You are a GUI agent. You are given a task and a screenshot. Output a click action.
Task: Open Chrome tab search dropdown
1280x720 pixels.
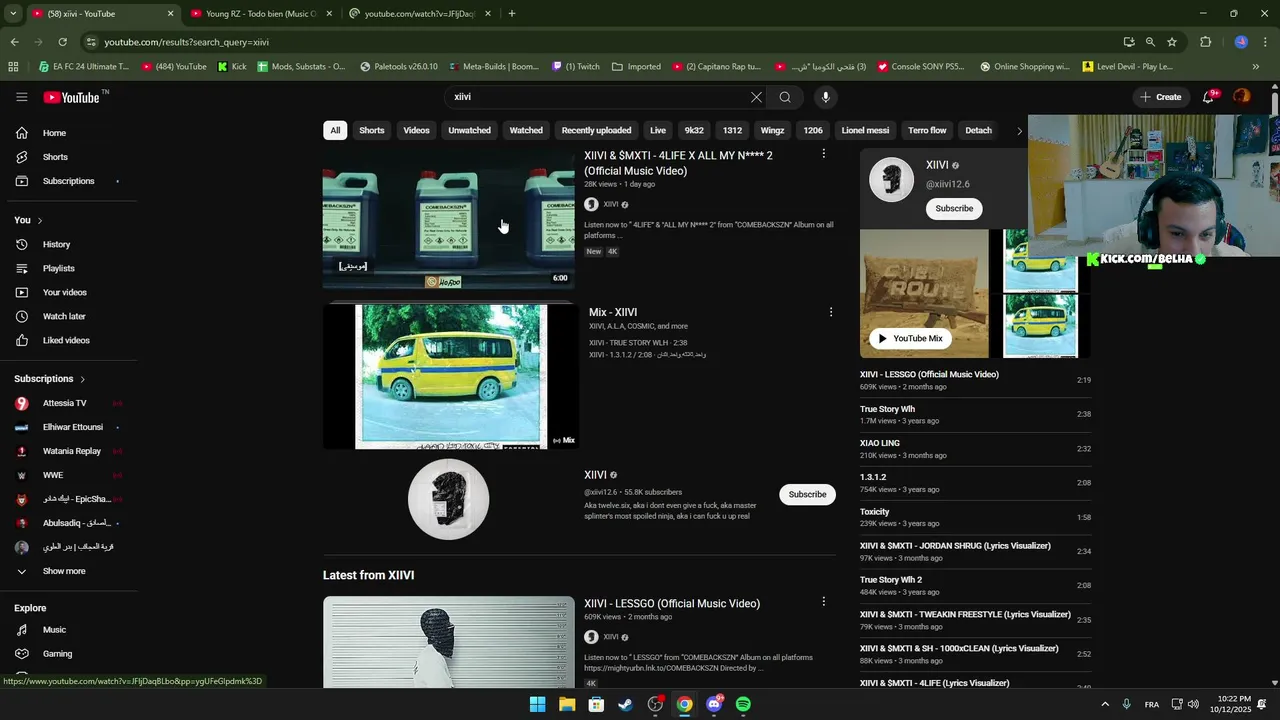[12, 14]
